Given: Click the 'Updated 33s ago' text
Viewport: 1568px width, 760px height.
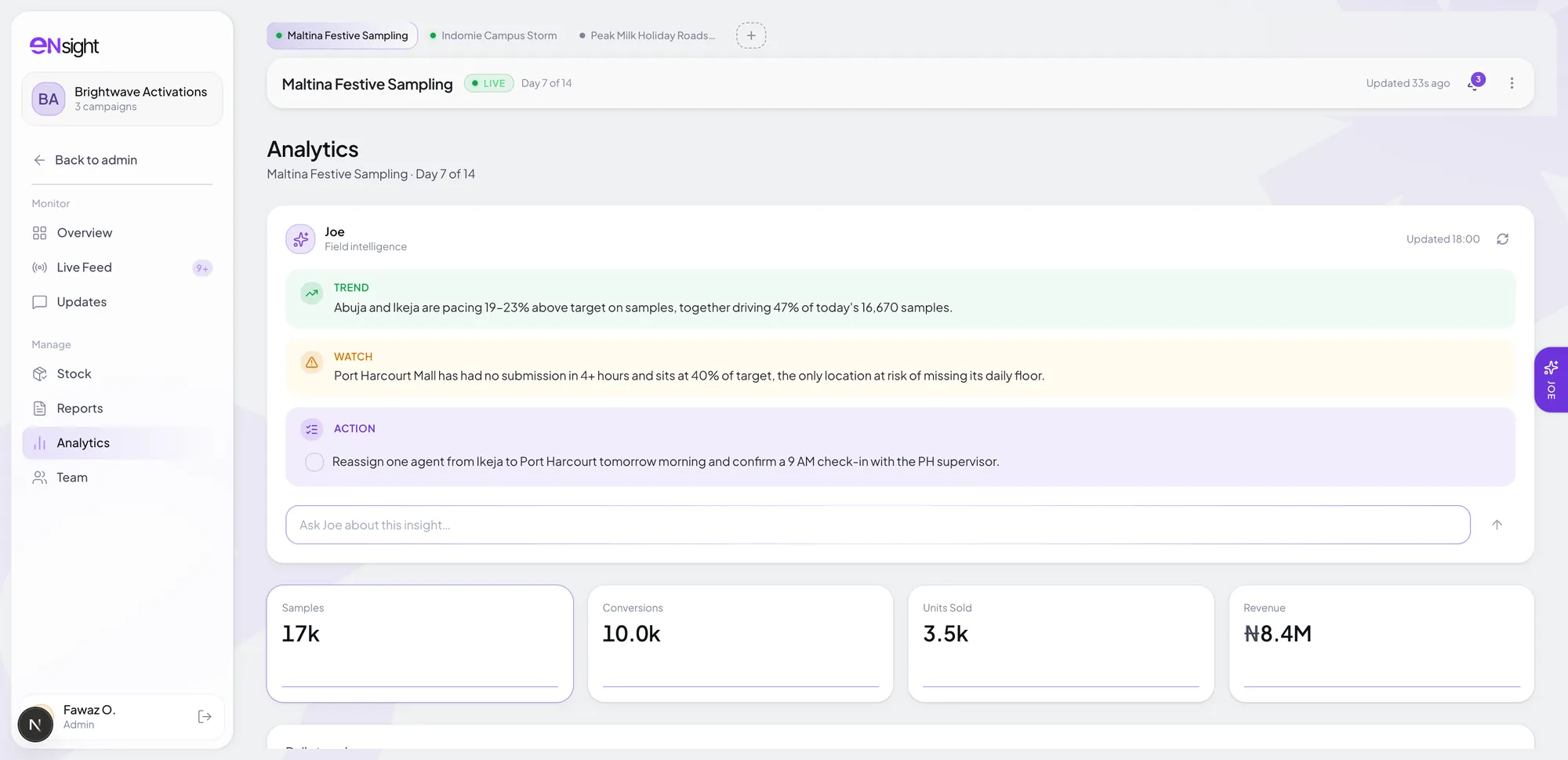Looking at the screenshot, I should 1408,83.
